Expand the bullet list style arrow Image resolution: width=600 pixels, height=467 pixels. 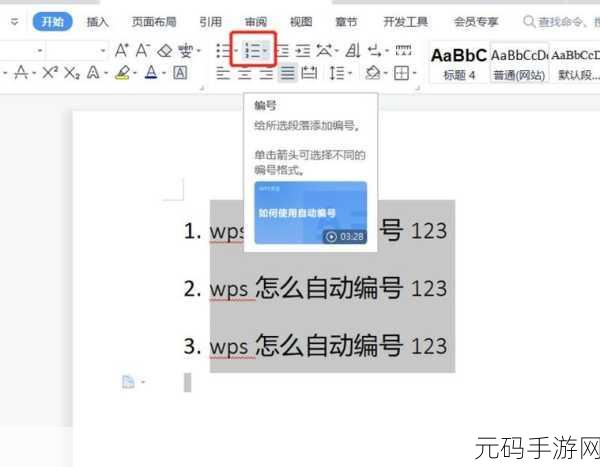236,51
